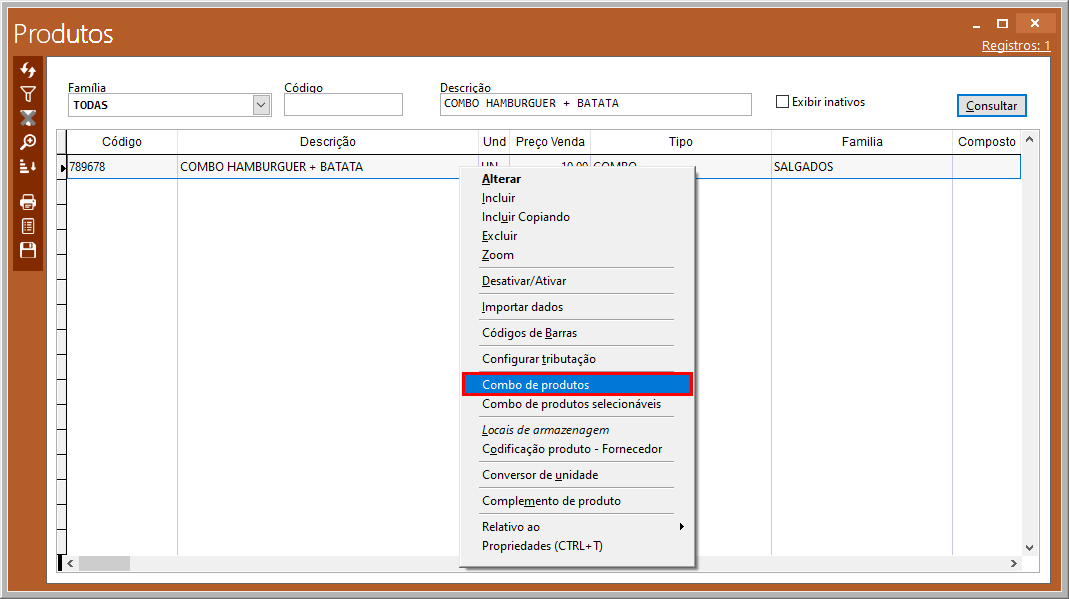Click the Código input field
This screenshot has height=599, width=1069.
pyautogui.click(x=343, y=105)
